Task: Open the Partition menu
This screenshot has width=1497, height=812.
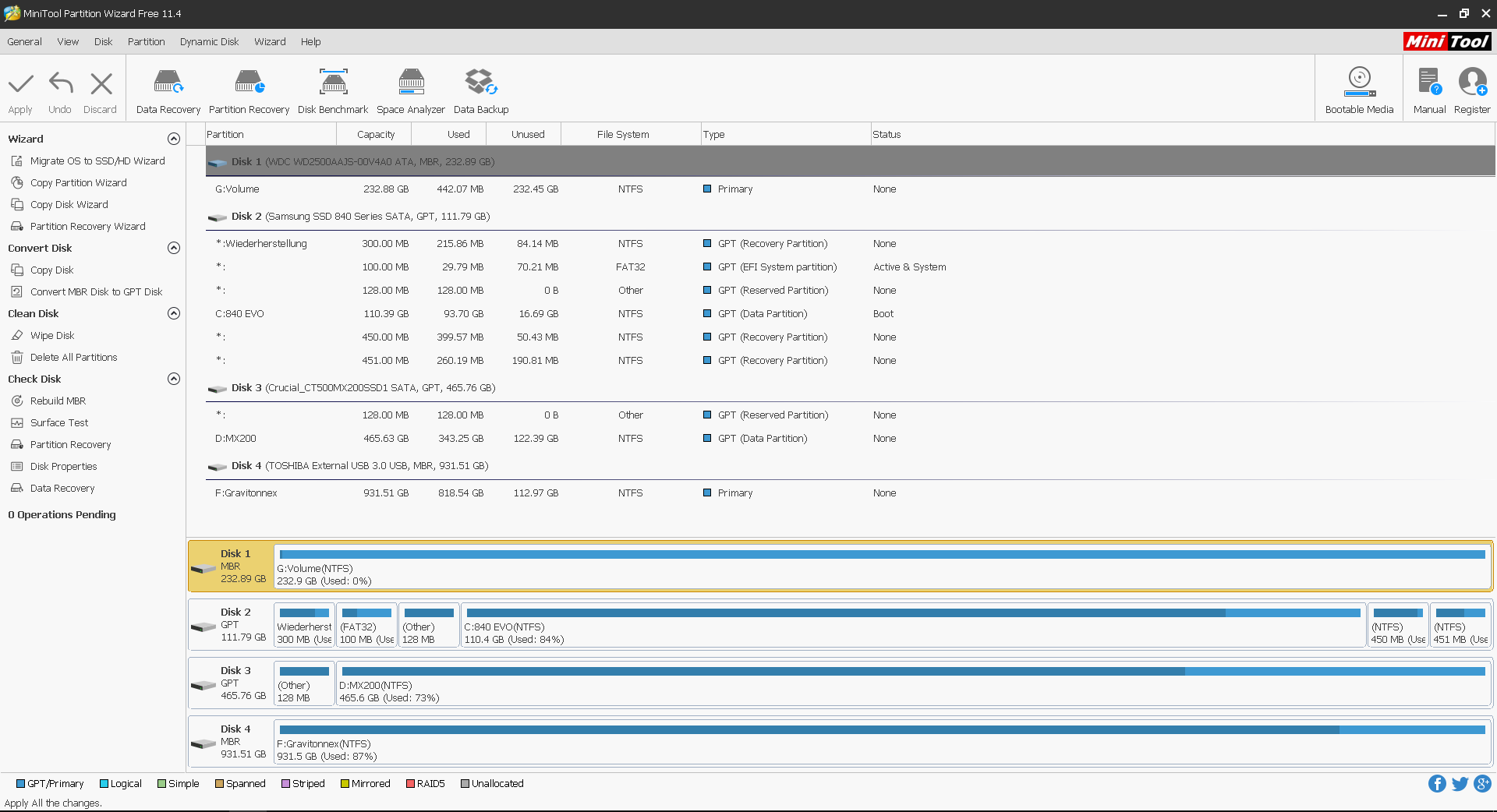Action: tap(147, 42)
